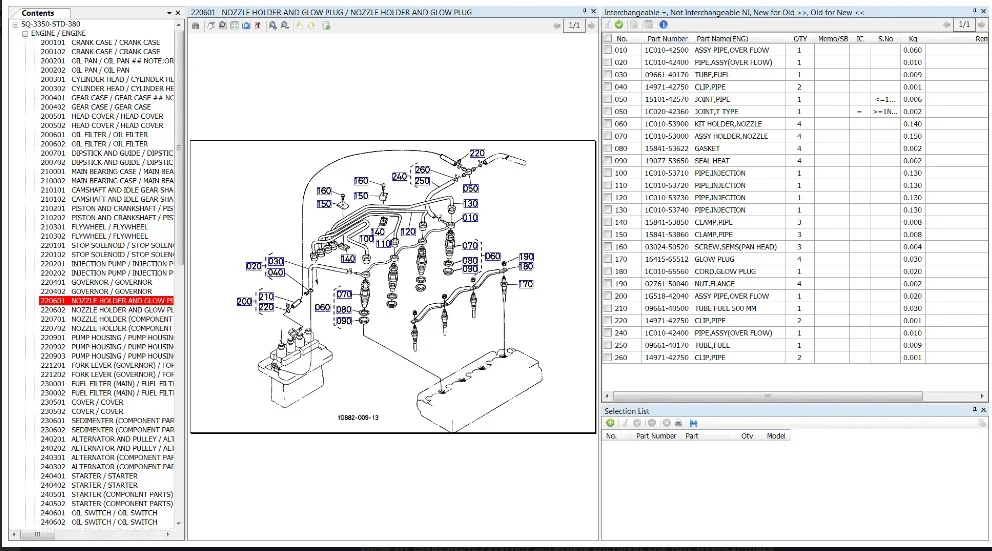
Task: Collapse the SQ-3350-STD-380 tree root node
Action: 15,24
